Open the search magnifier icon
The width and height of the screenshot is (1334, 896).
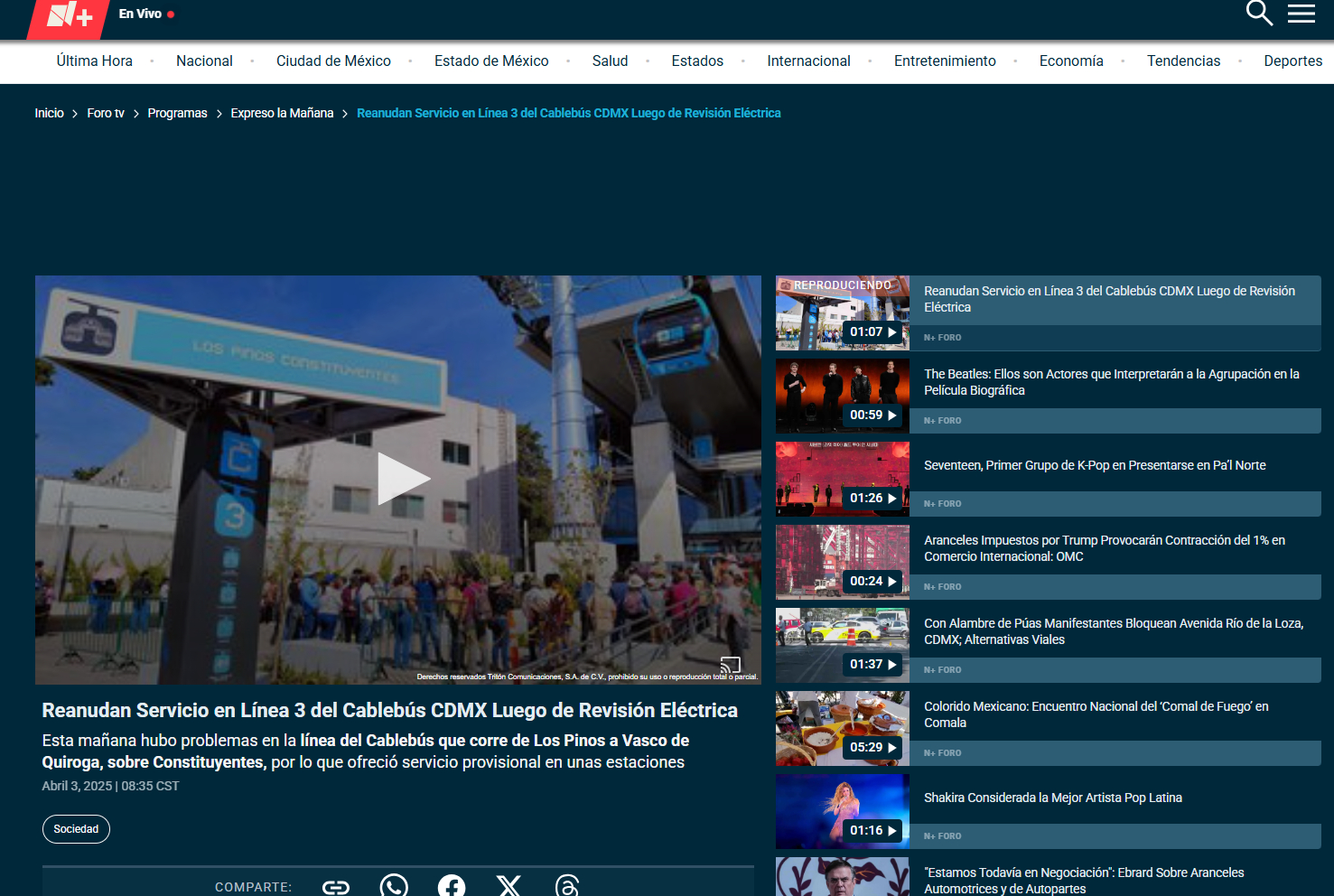1258,14
